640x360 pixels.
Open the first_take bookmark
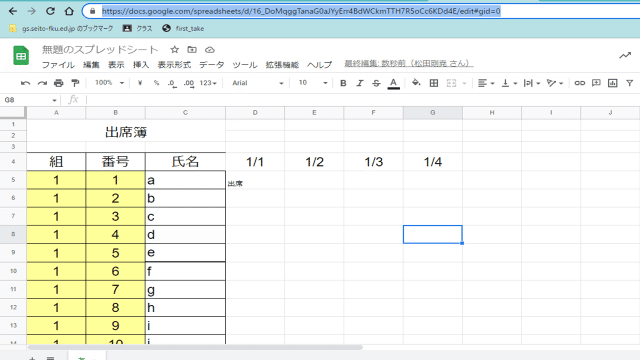tap(183, 29)
